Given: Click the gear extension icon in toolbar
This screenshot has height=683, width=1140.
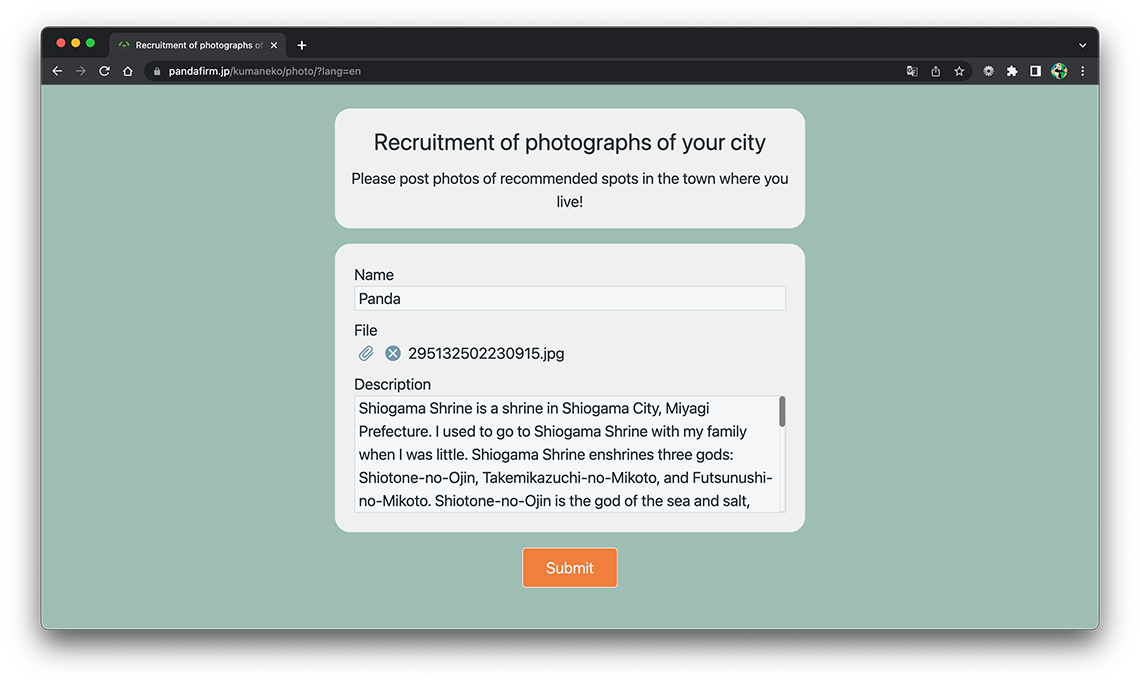Looking at the screenshot, I should click(989, 71).
